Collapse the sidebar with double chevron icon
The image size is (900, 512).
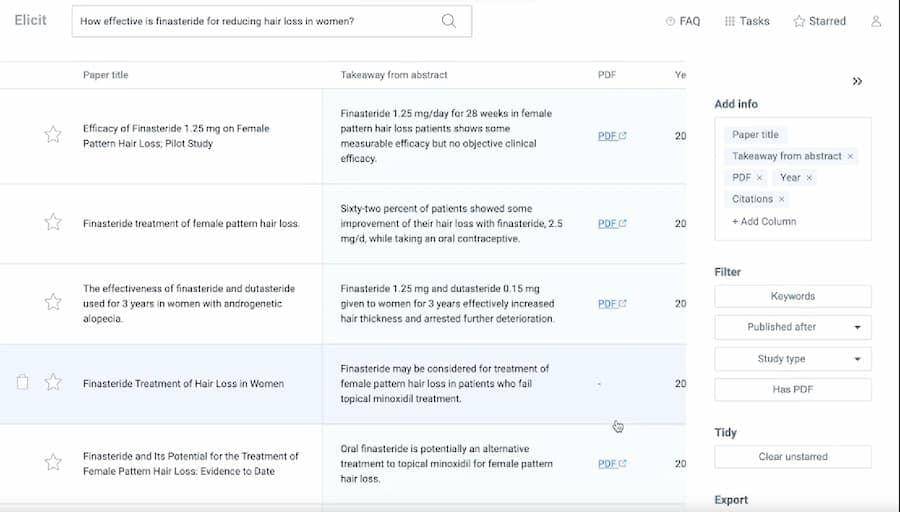(x=857, y=82)
